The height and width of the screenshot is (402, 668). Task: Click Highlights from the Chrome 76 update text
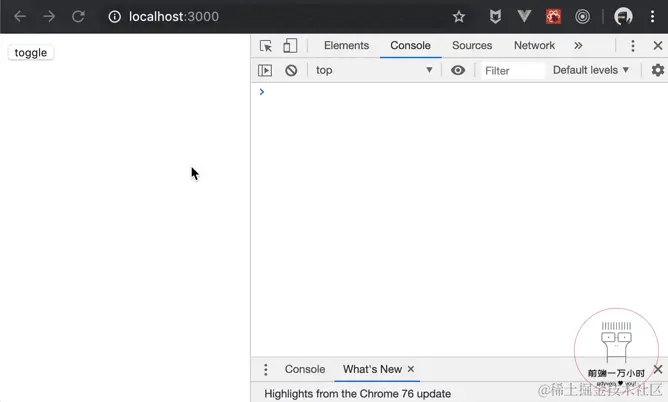(357, 394)
